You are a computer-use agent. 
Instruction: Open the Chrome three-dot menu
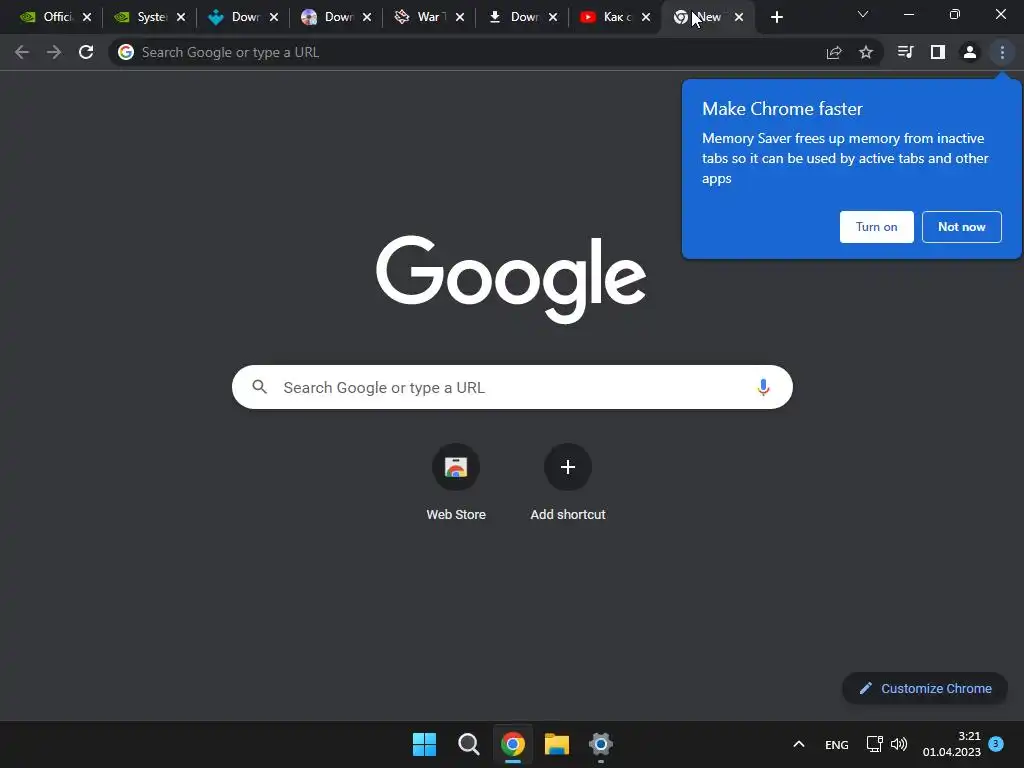(1002, 52)
